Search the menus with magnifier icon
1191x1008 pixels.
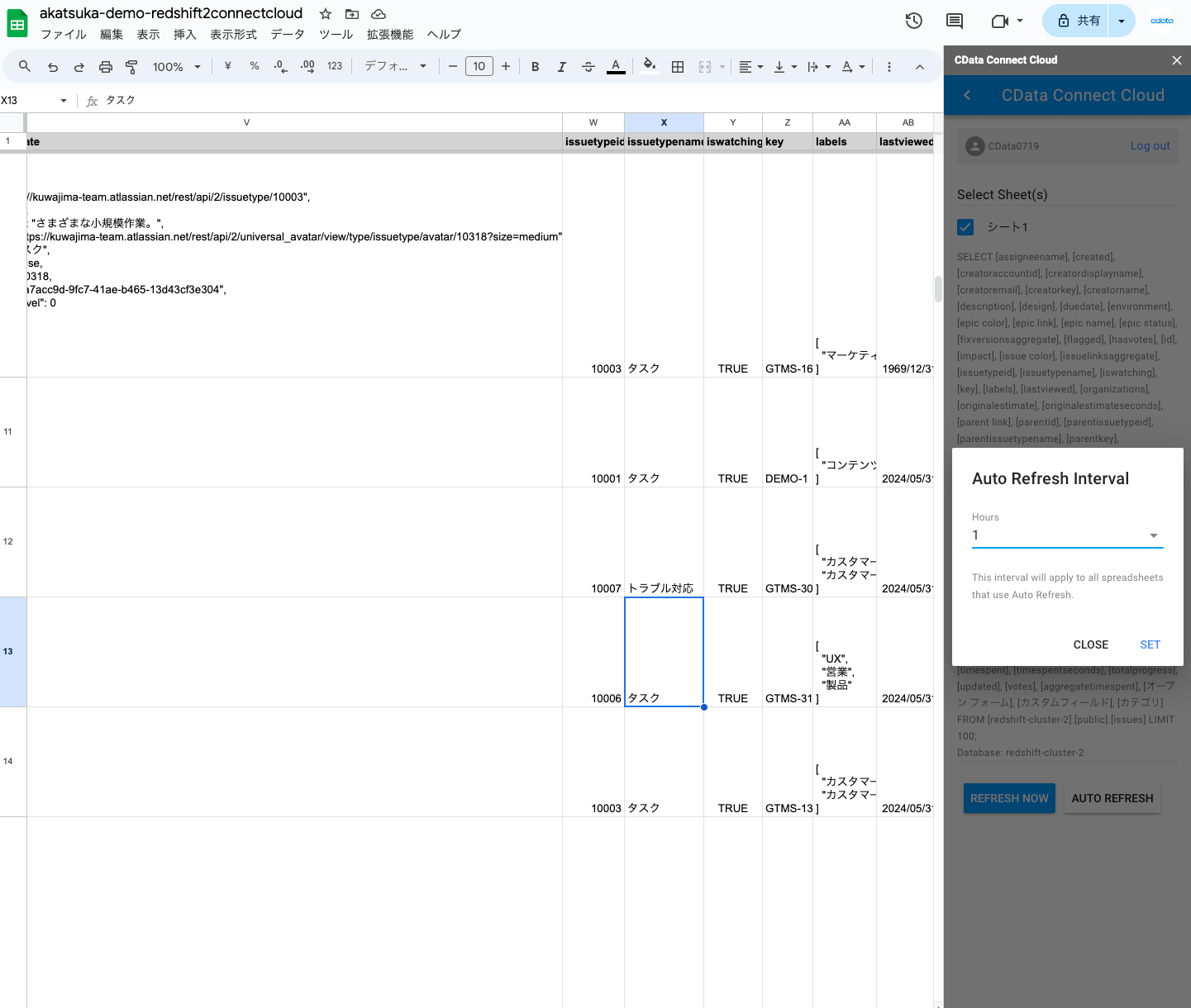(x=25, y=66)
